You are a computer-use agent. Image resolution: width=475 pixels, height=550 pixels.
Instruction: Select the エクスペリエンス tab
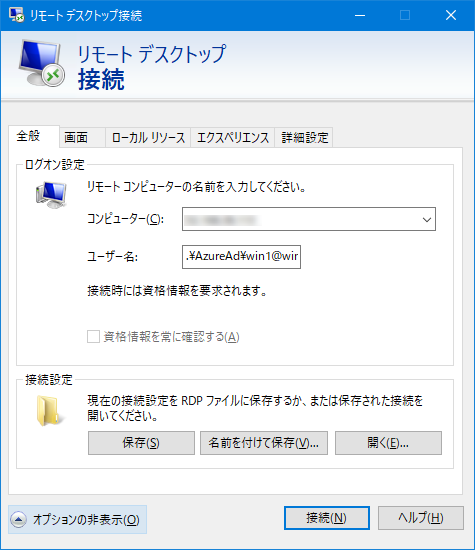point(233,137)
